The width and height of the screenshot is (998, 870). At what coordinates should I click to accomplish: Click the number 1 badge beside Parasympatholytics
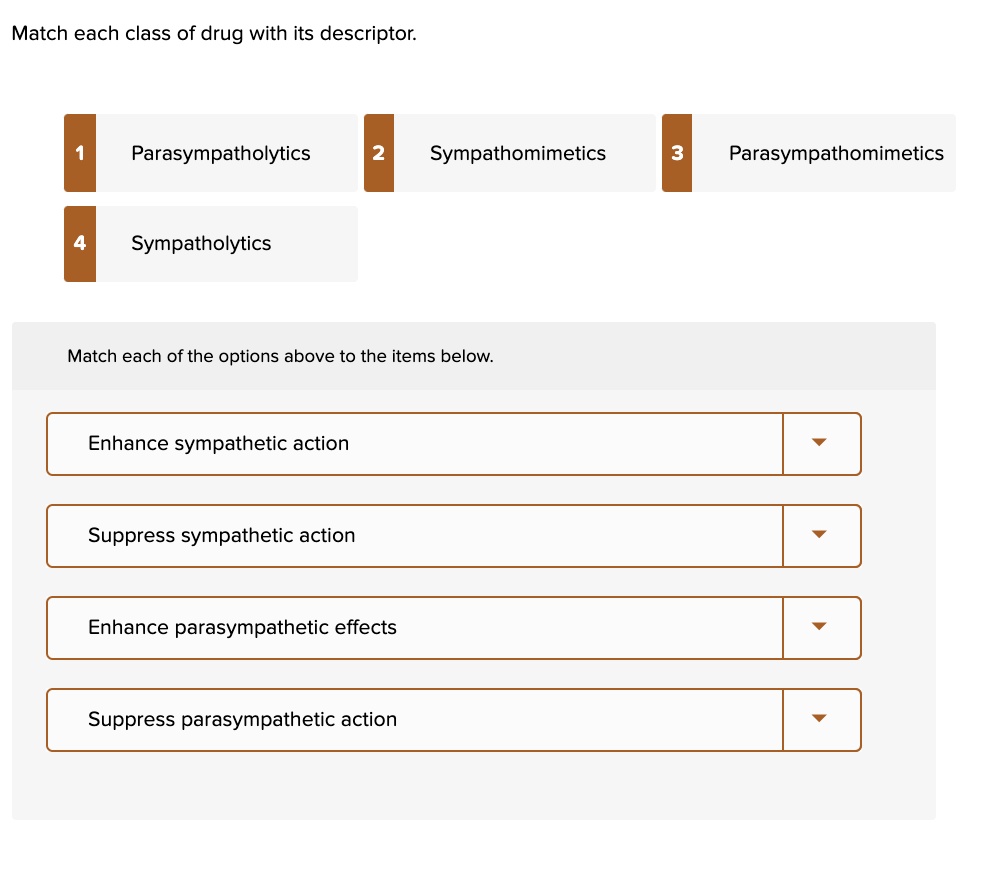coord(79,153)
